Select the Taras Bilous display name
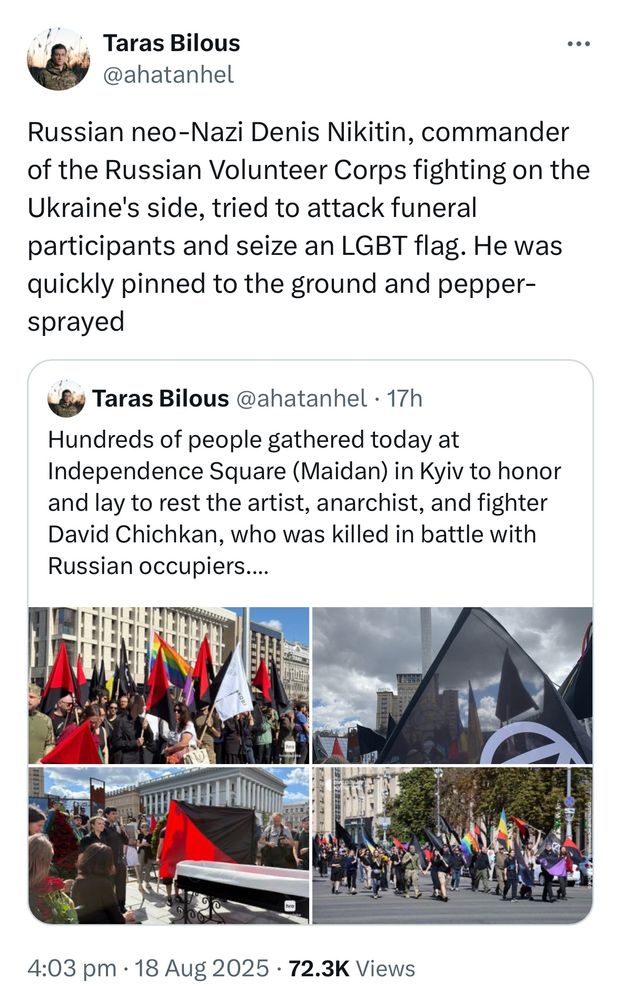The image size is (621, 1000). (x=171, y=42)
